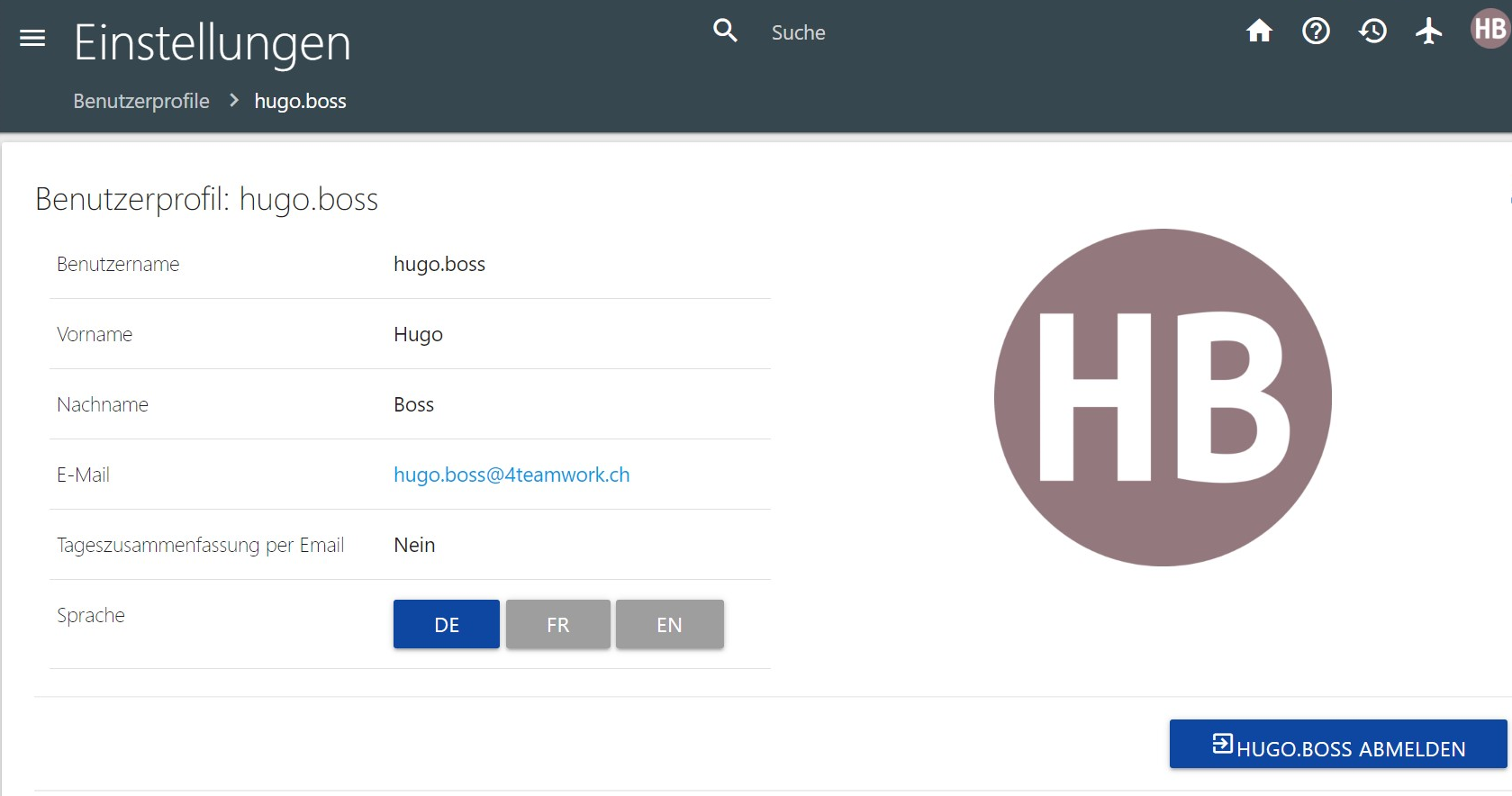Click the Nachname label
Screen dimensions: 1512x796
pyautogui.click(x=103, y=404)
